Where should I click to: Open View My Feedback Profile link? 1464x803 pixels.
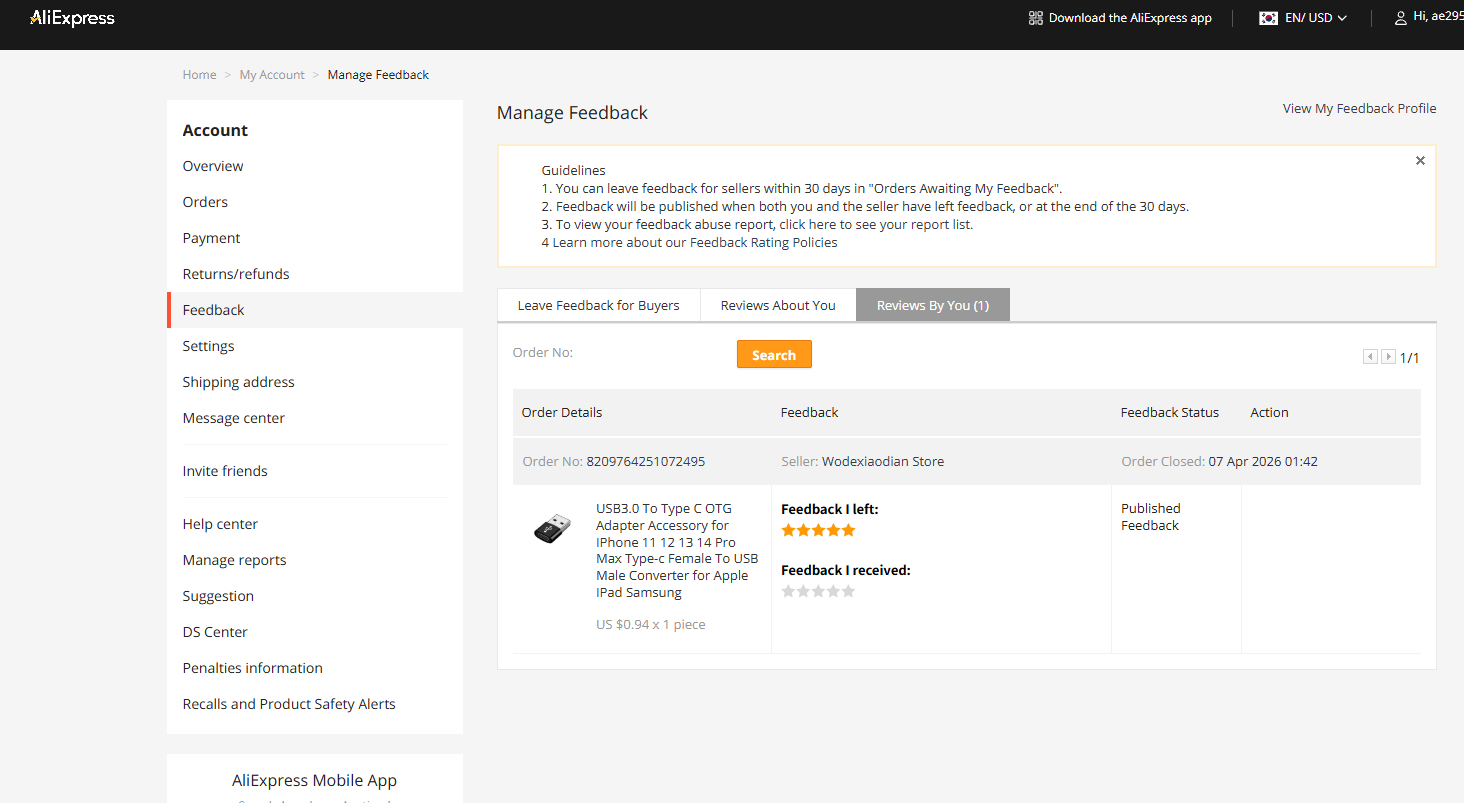click(1359, 108)
